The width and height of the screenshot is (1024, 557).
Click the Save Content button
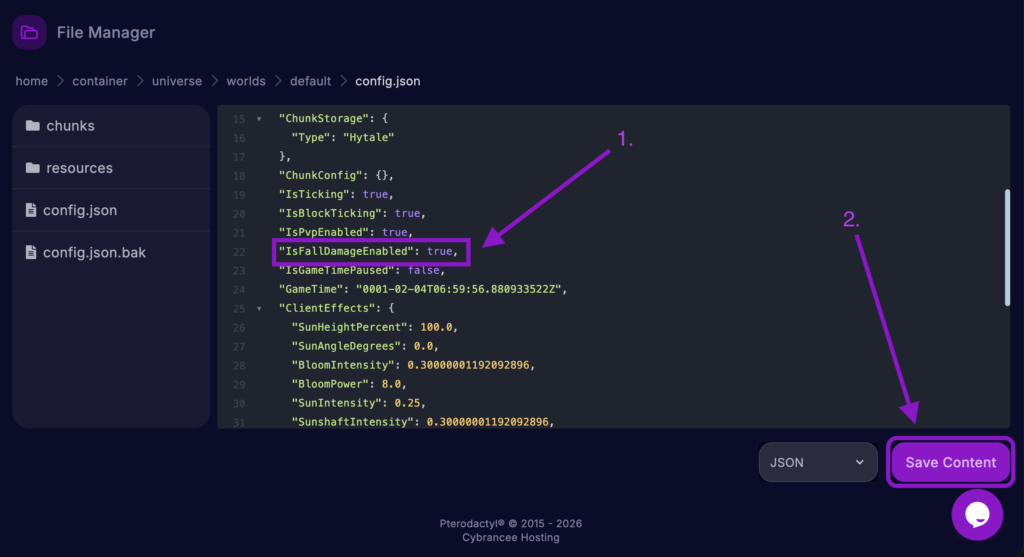(x=950, y=462)
